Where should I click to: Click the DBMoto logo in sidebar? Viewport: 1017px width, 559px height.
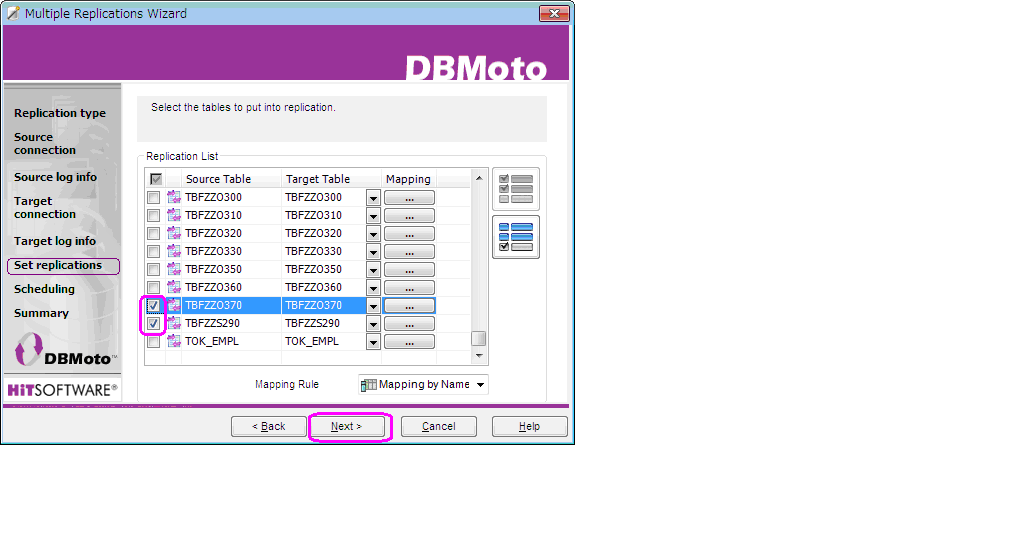tap(64, 350)
